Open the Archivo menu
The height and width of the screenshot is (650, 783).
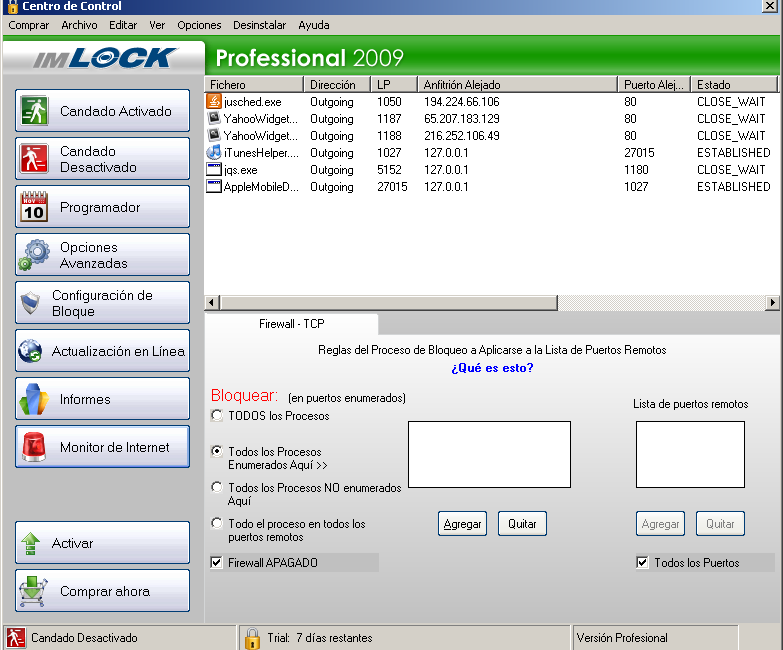click(79, 25)
